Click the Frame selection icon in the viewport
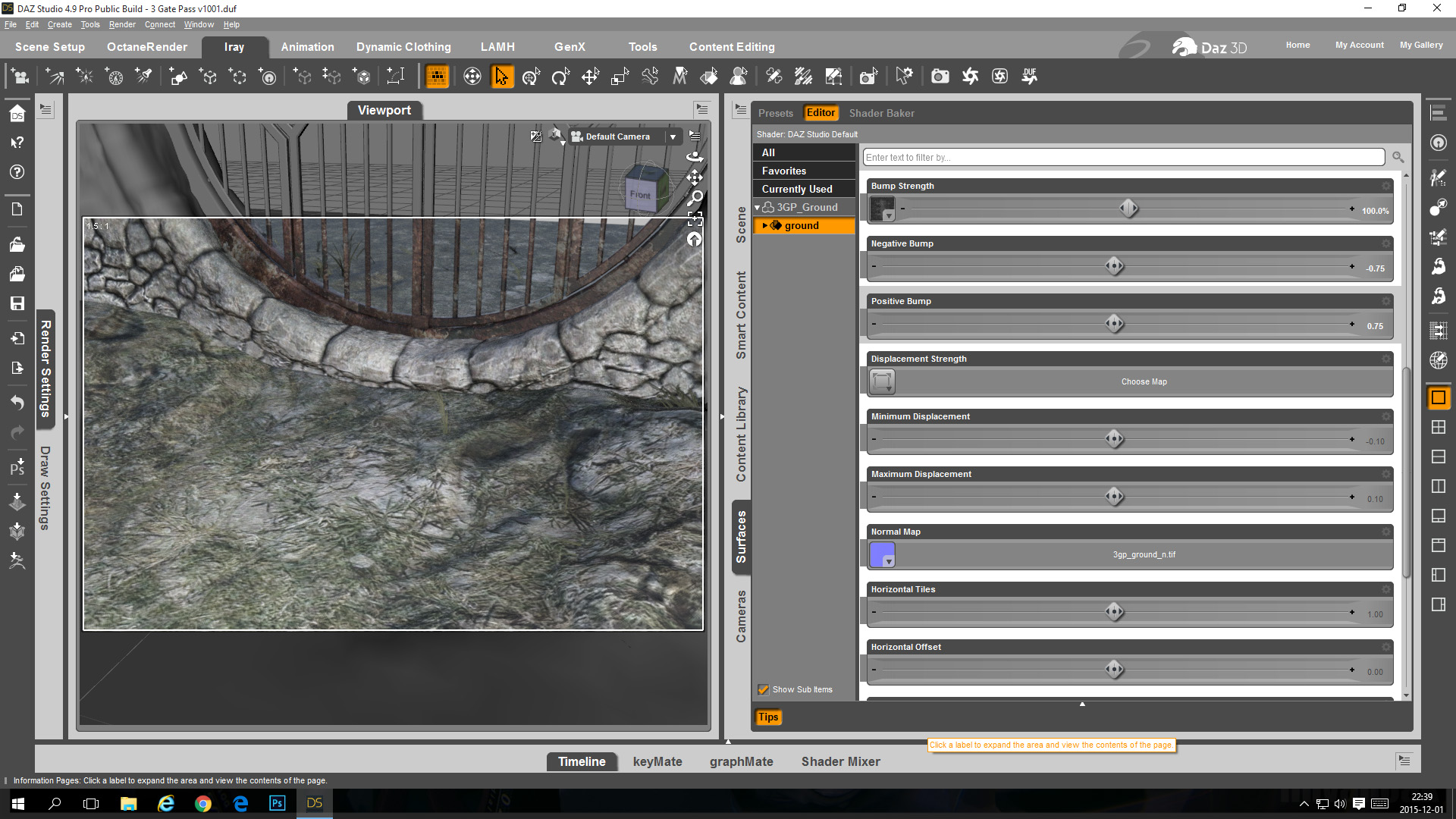The image size is (1456, 819). [695, 219]
